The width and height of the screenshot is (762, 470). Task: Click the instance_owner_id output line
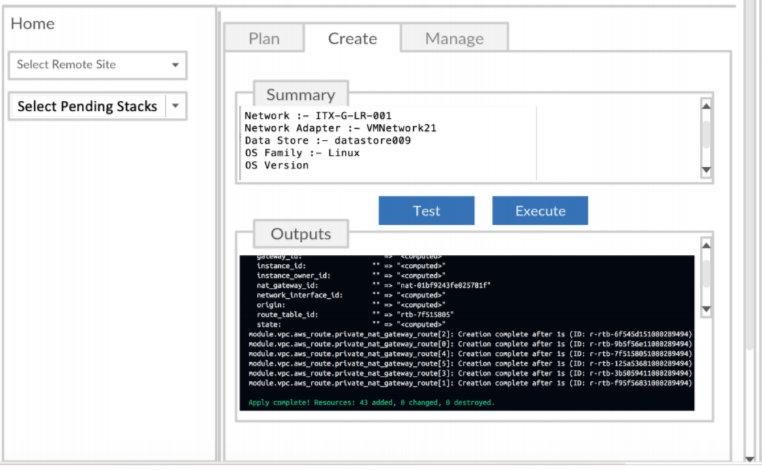pos(351,276)
